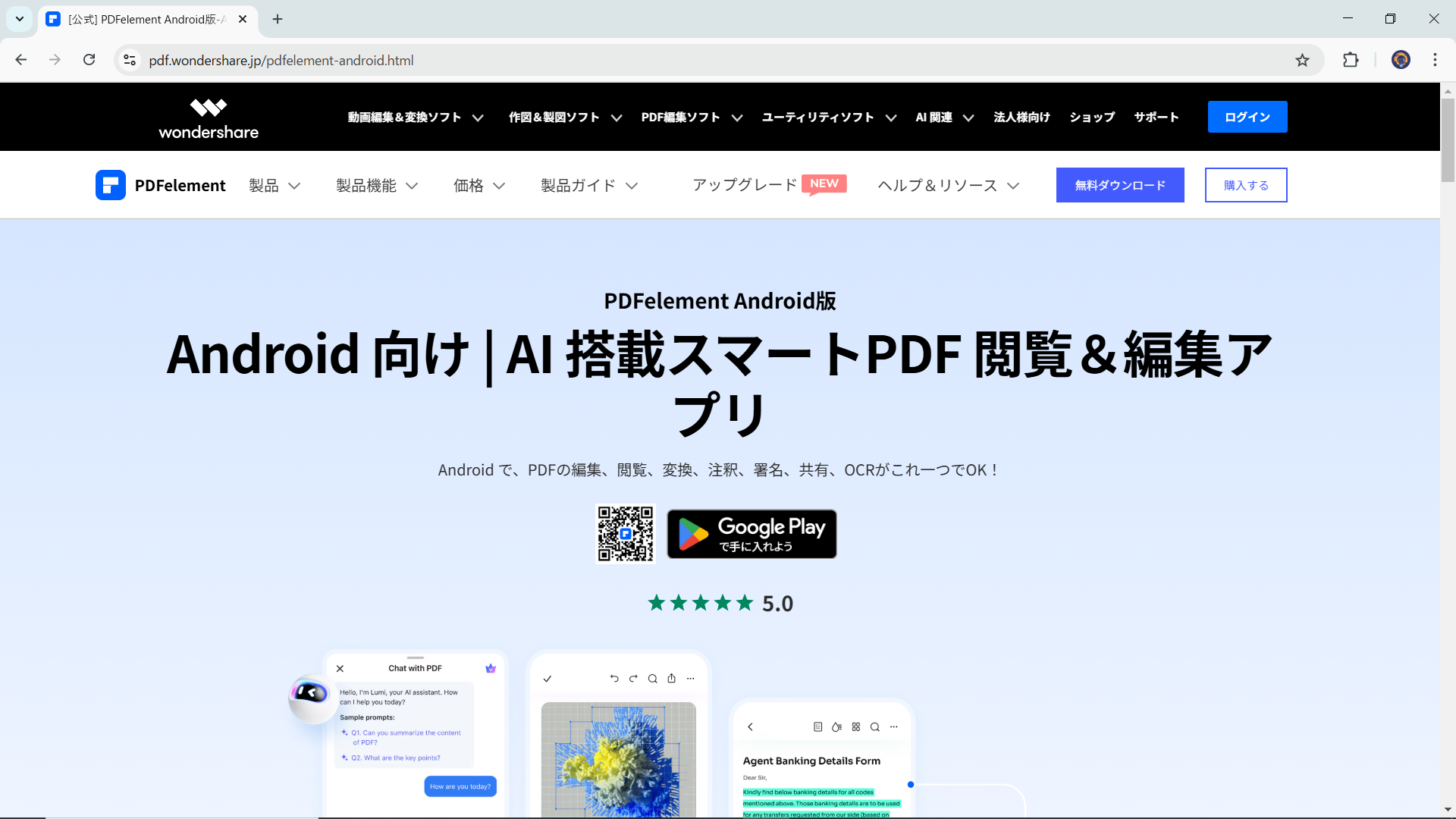Open サポート link

[1156, 118]
